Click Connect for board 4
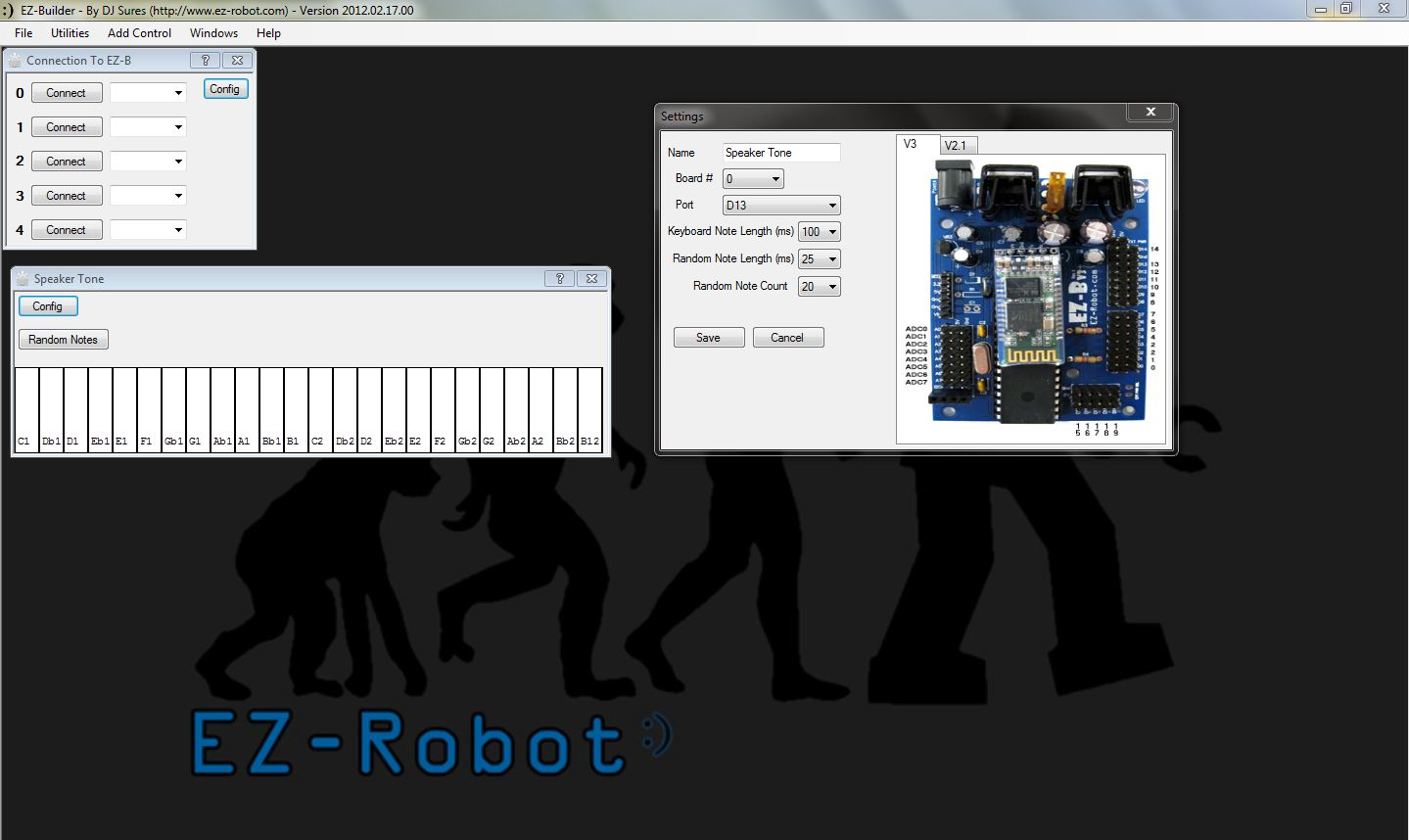1409x840 pixels. coord(67,230)
